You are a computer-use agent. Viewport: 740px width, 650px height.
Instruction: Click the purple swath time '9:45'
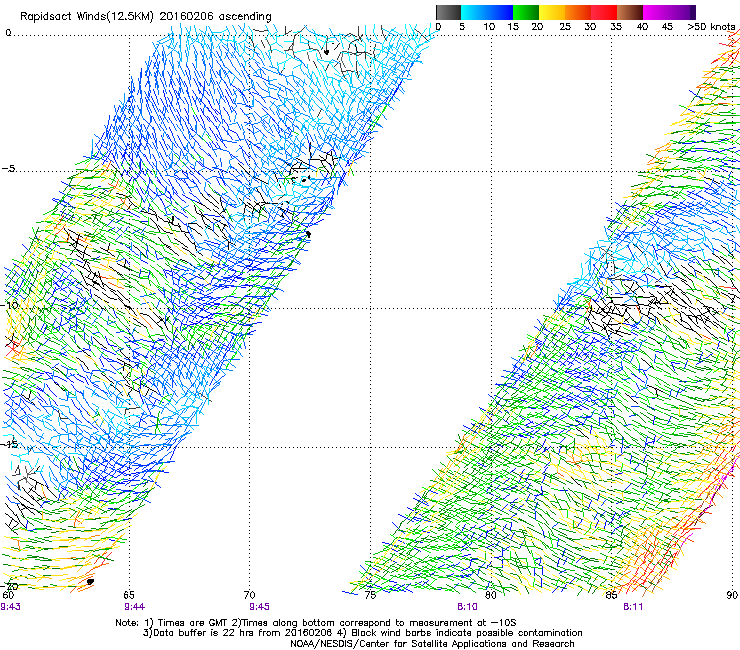click(260, 607)
